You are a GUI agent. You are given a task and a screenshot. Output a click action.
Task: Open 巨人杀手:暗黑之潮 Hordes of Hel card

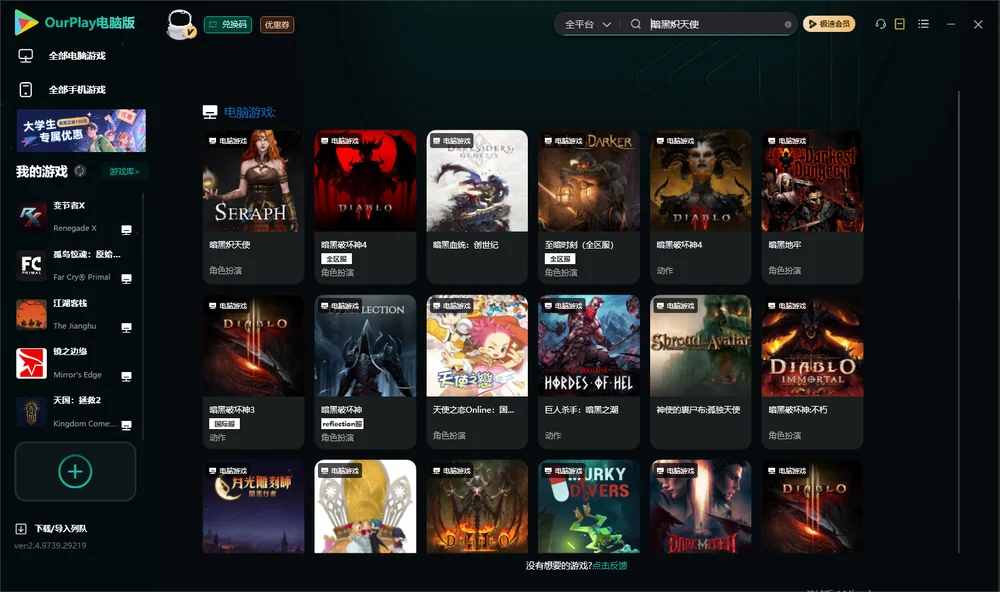589,372
